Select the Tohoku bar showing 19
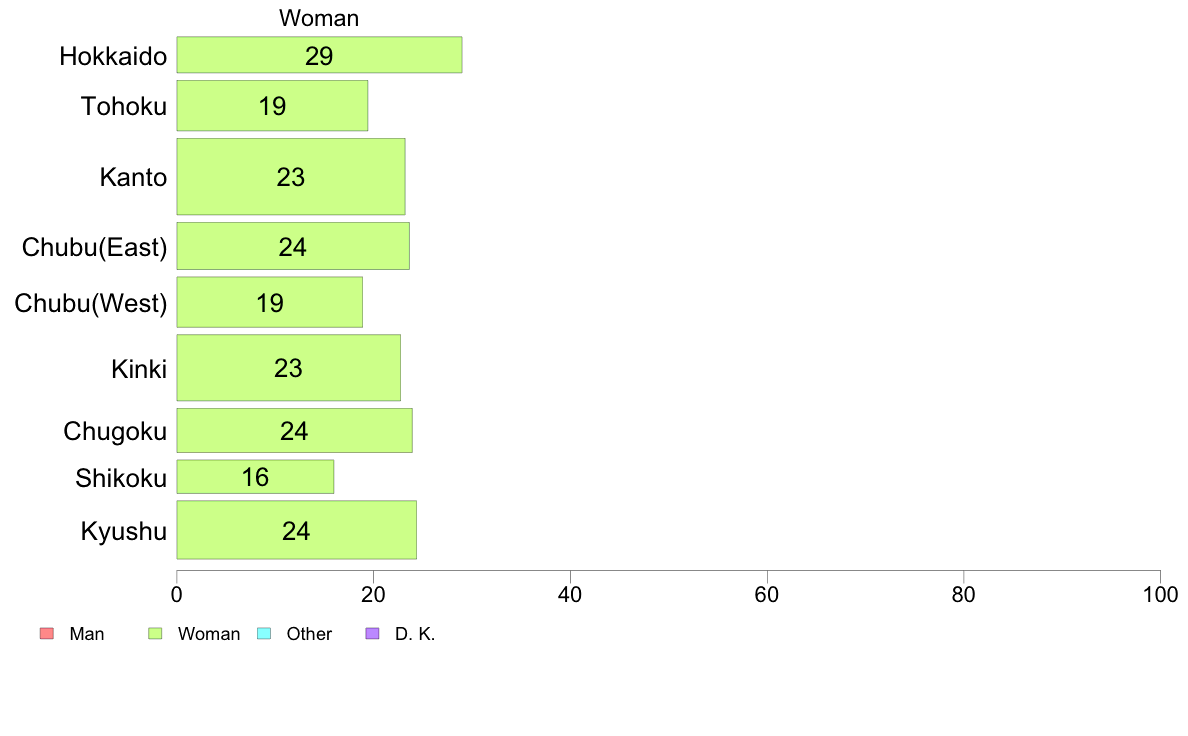The width and height of the screenshot is (1188, 736). tap(272, 106)
